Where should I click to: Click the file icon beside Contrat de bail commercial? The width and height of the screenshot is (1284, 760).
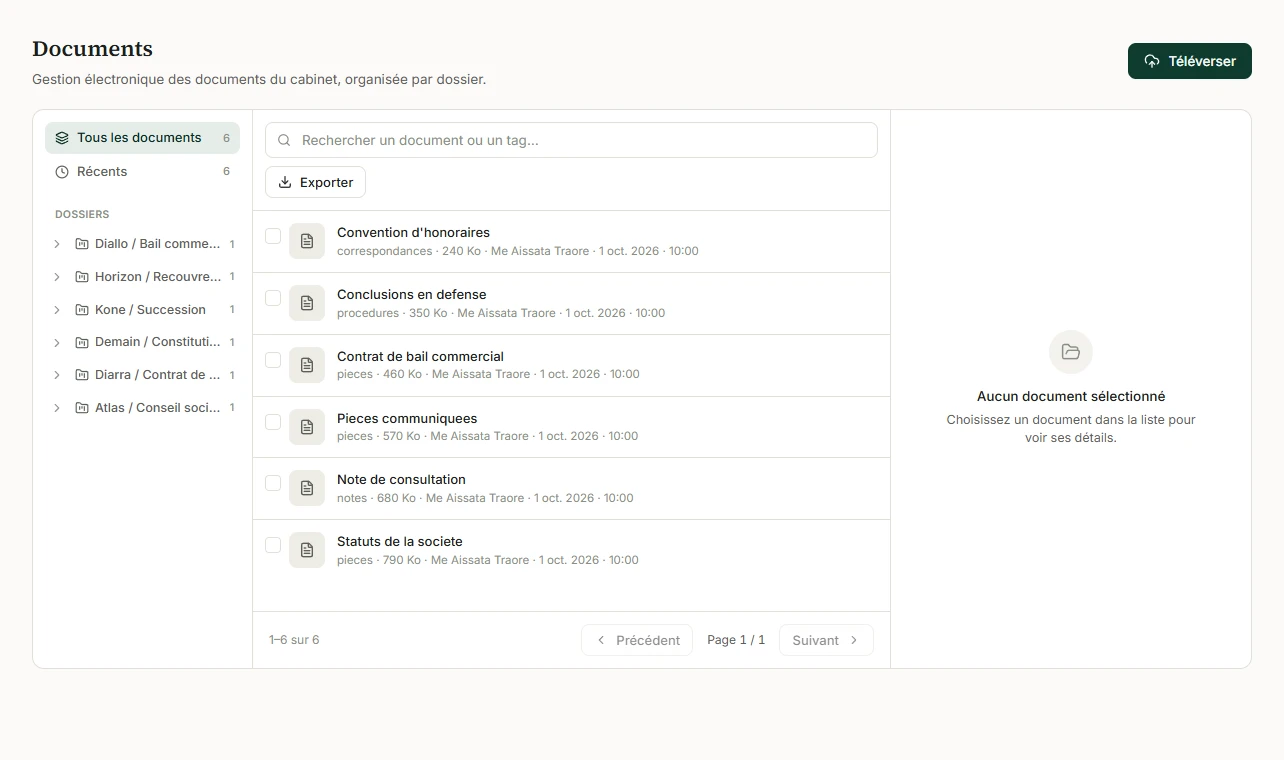(307, 365)
